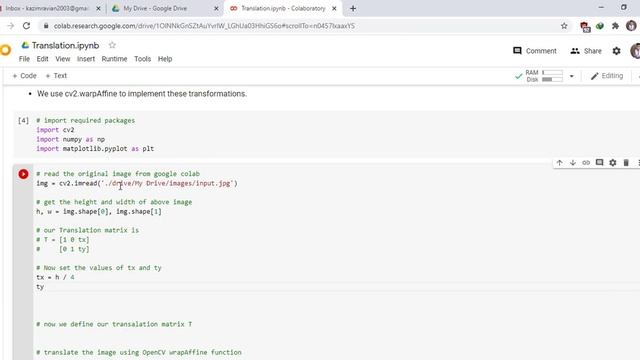Open the Tools menu
Viewport: 640px width, 360px height.
tap(142, 59)
